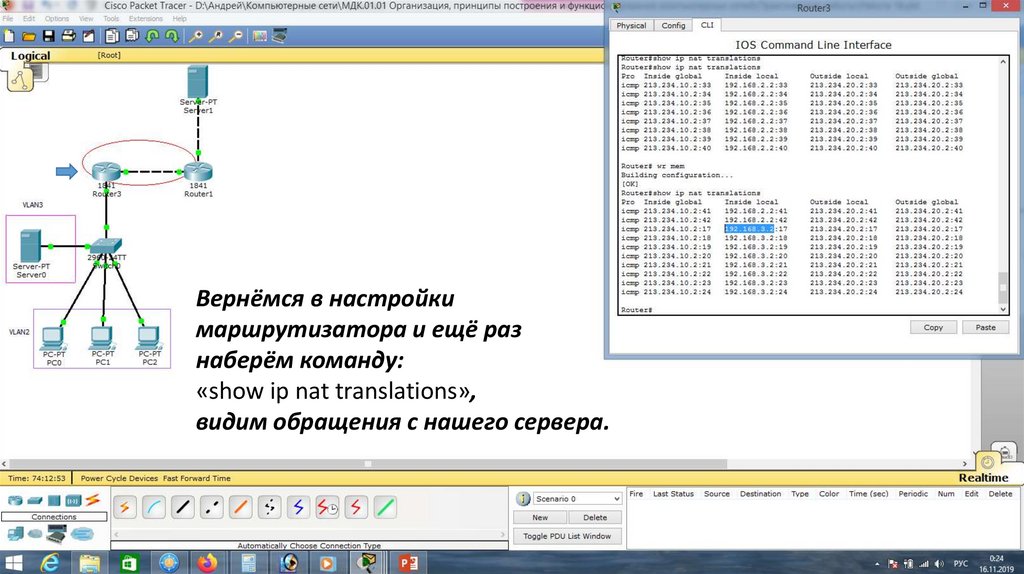Undo with the left green arrow

click(152, 36)
